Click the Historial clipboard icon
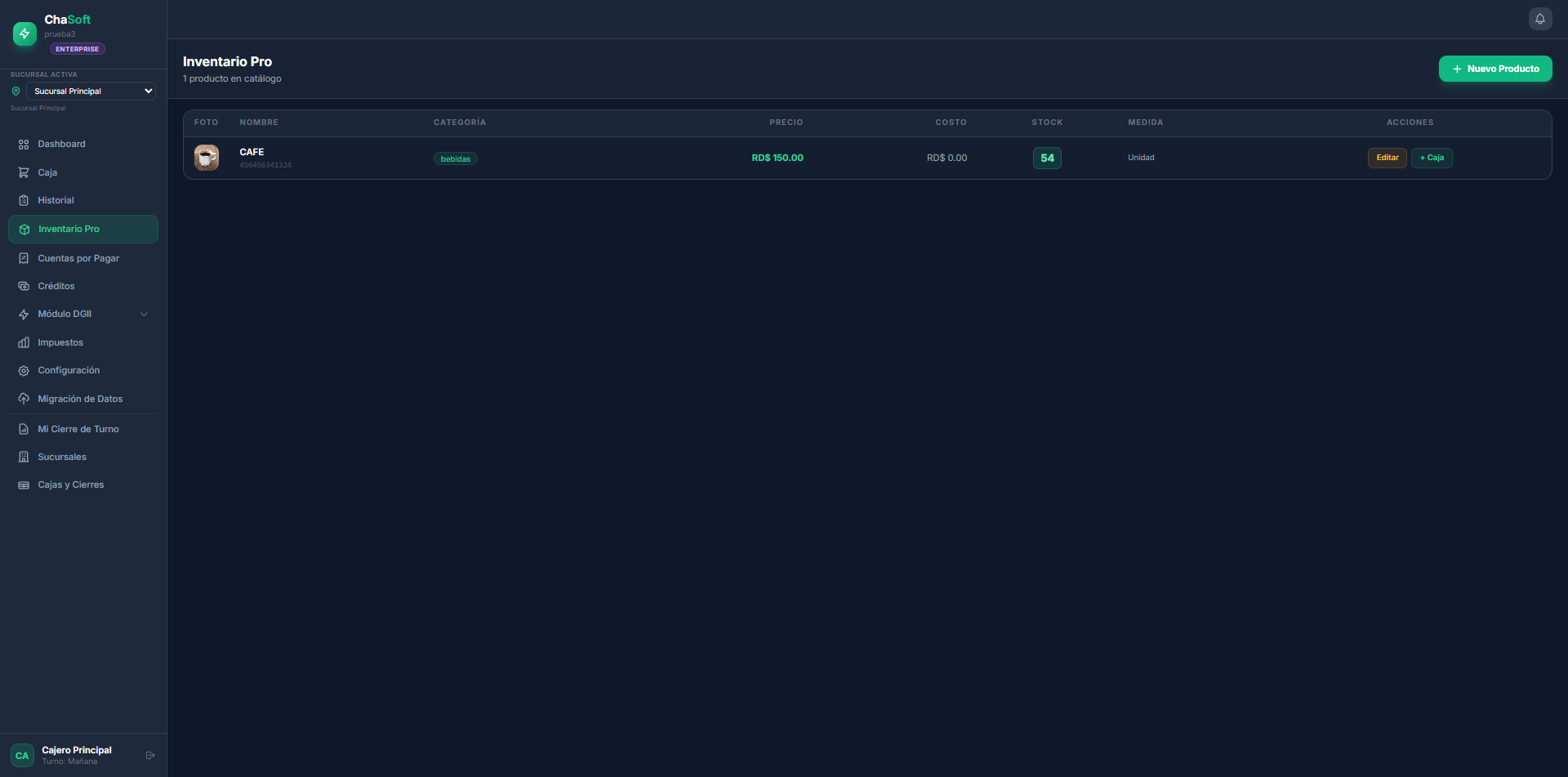The width and height of the screenshot is (1568, 777). [x=24, y=200]
